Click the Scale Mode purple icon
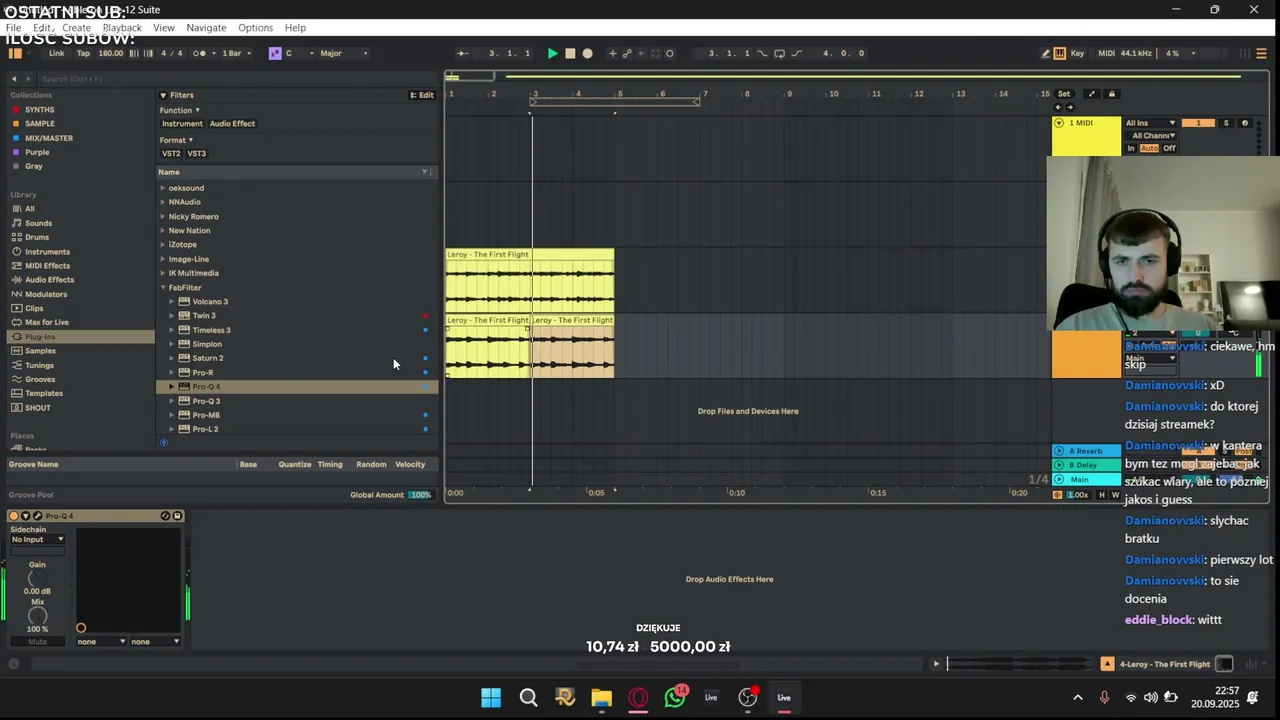 275,53
